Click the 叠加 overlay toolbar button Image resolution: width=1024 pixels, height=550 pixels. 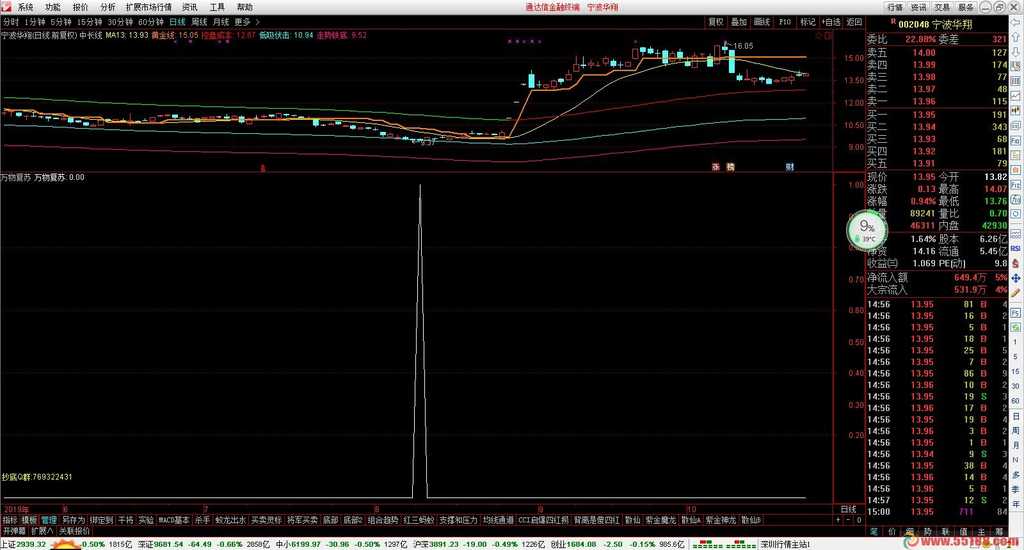739,22
